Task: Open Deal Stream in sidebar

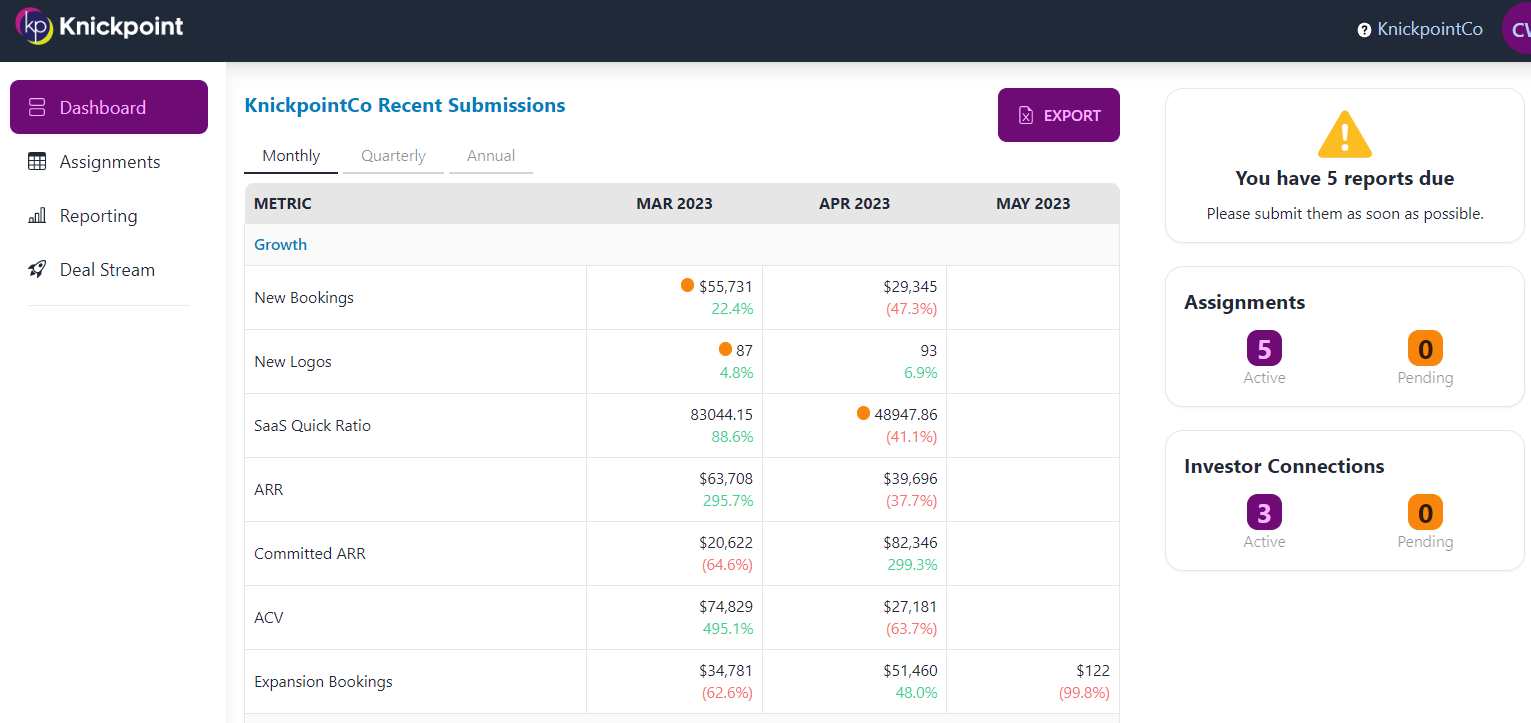Action: 107,269
